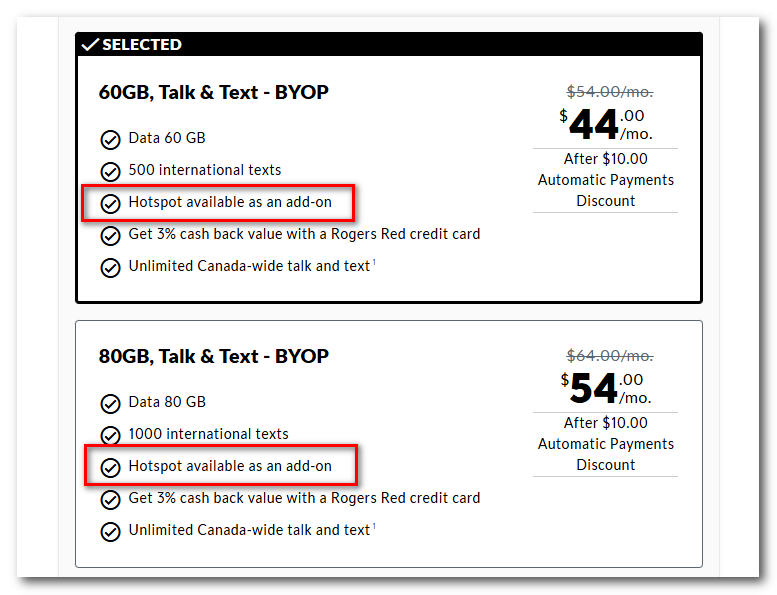Click check icon for Unlimited talk and text in 80GB plan
The width and height of the screenshot is (777, 595).
110,532
